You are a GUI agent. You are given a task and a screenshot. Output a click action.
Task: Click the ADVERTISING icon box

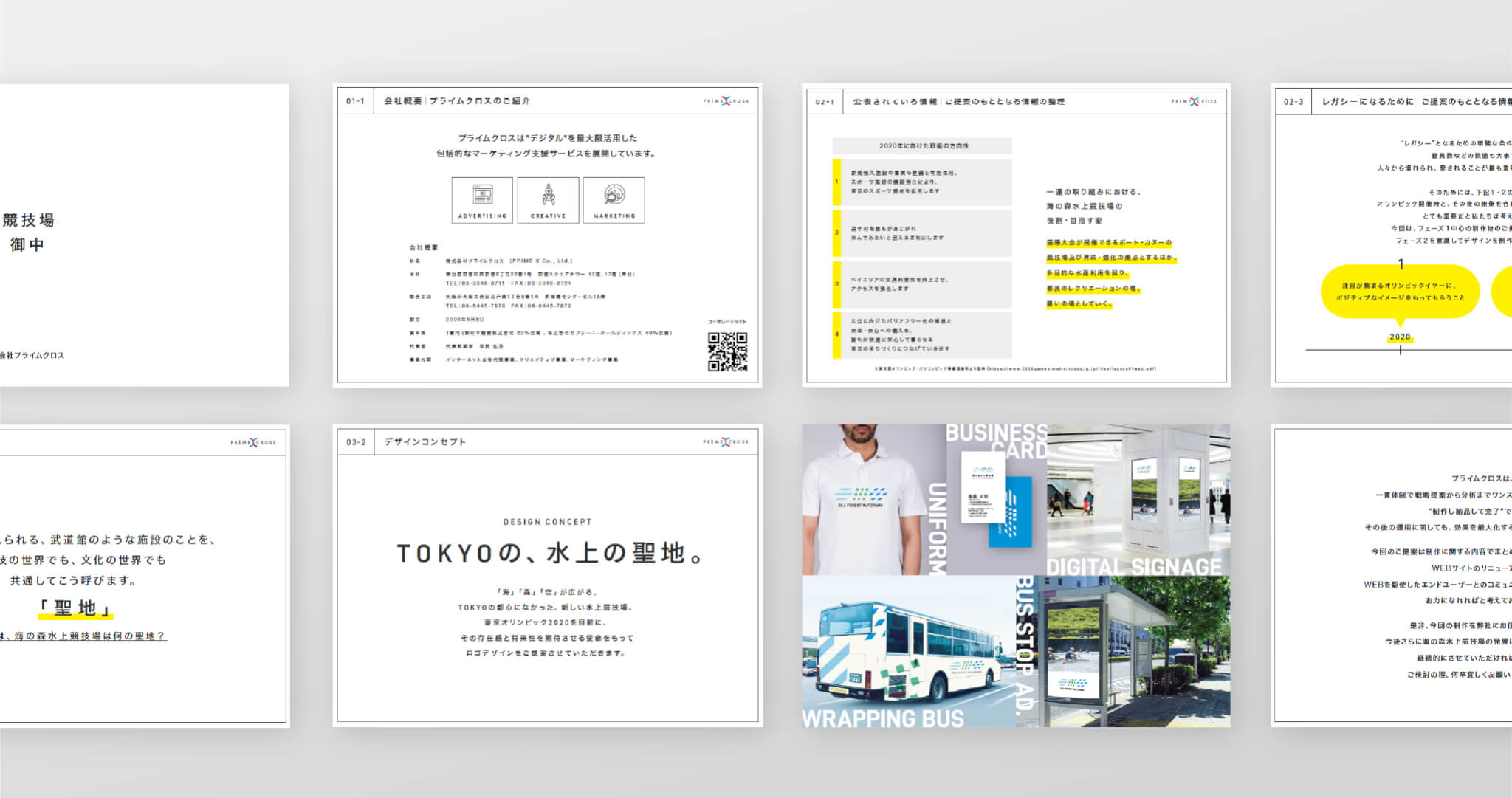click(x=482, y=200)
